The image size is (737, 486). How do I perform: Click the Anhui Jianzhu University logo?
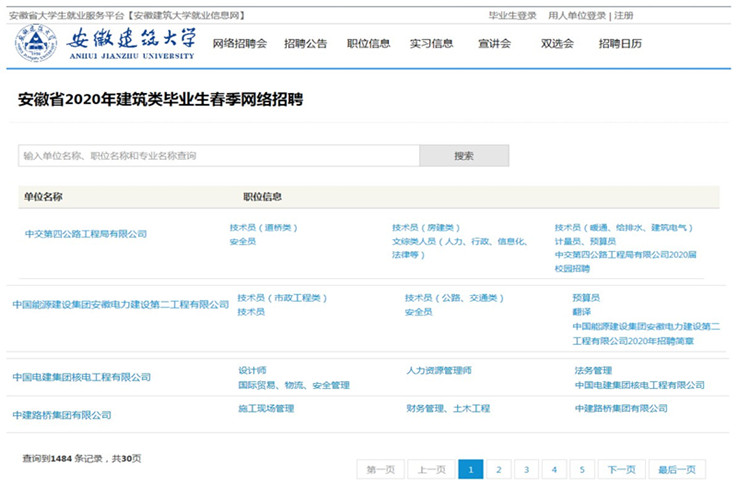104,44
